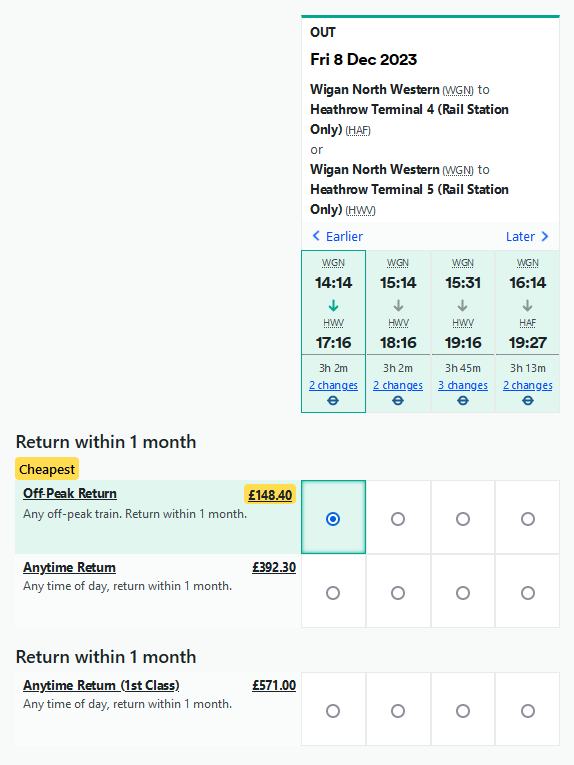
Task: Click the Underground icon under 16:14 train
Action: (x=528, y=401)
